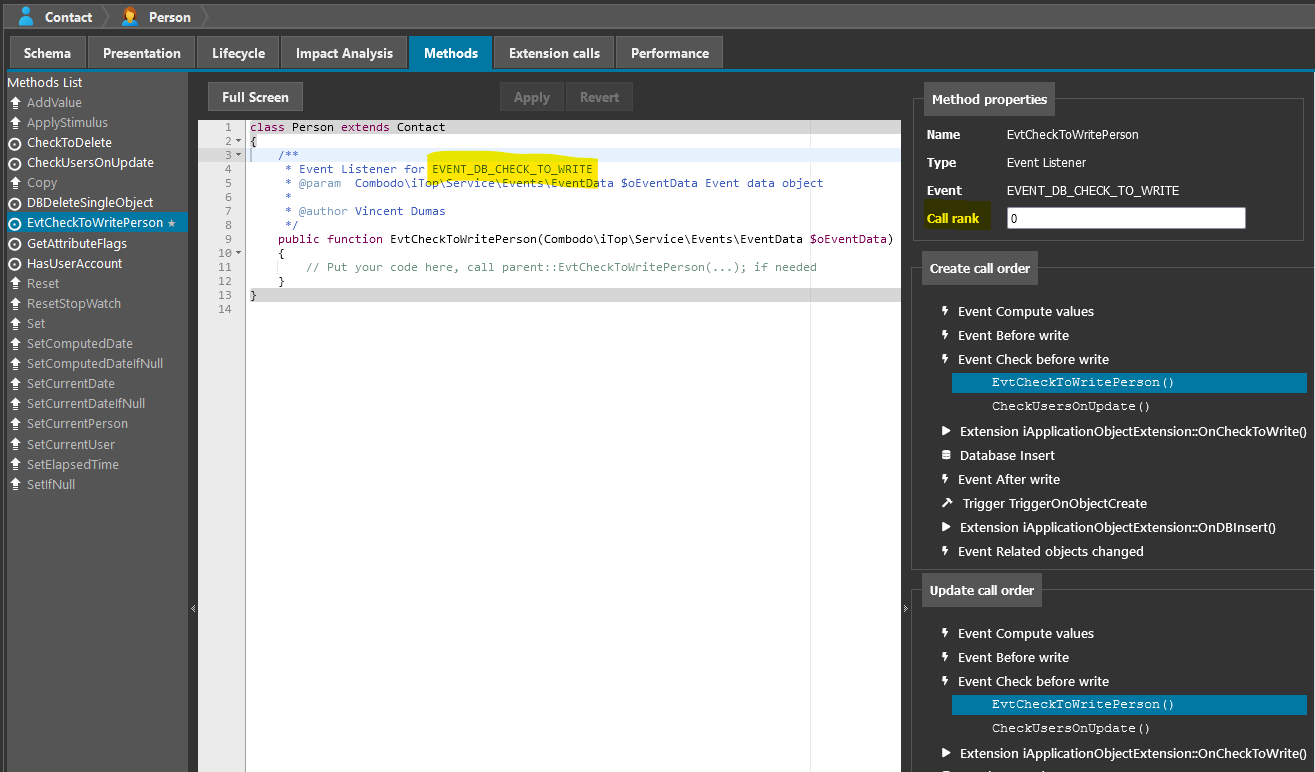The width and height of the screenshot is (1315, 772).
Task: Switch to the Lifecycle tab
Action: [238, 53]
